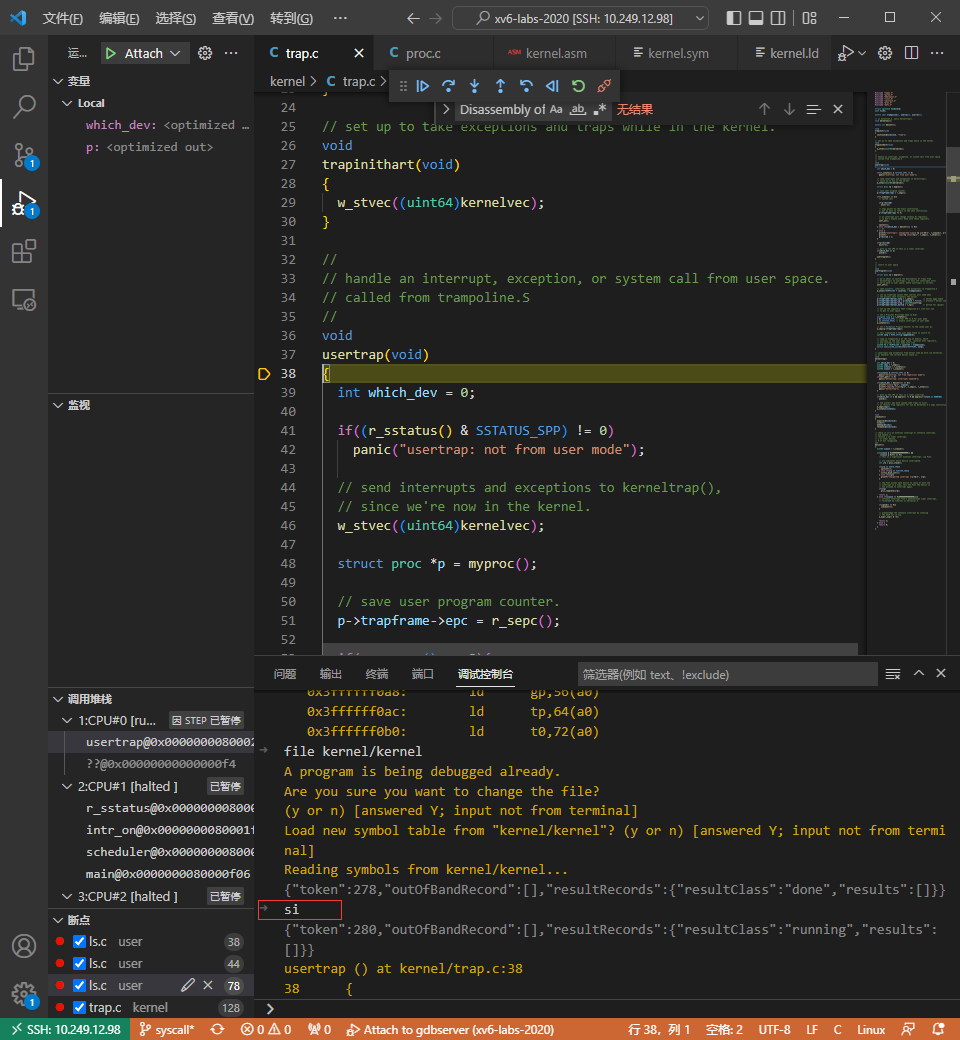
Task: Click the Step Out arrow
Action: pos(500,86)
